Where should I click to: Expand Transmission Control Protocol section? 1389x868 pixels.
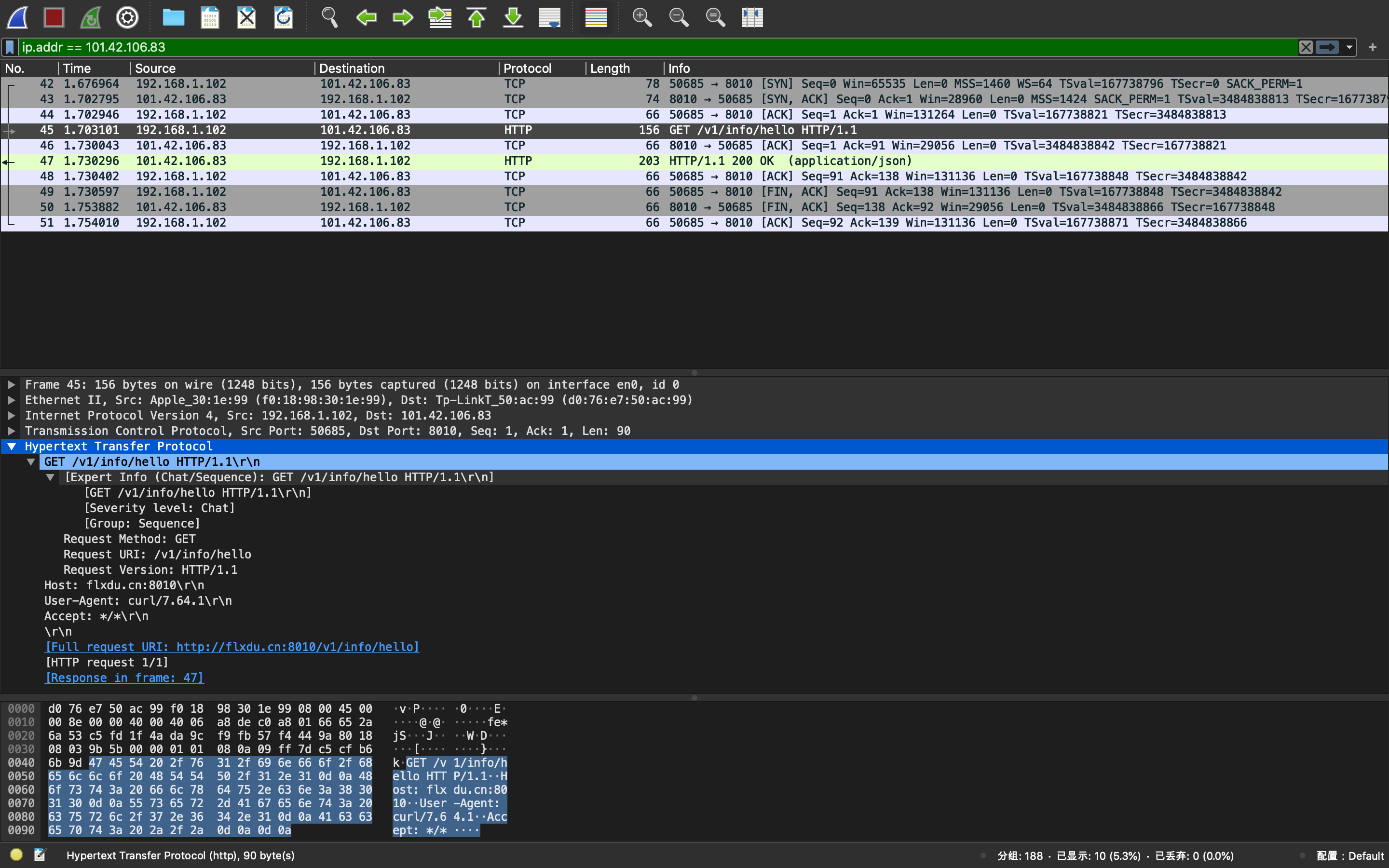click(x=11, y=431)
